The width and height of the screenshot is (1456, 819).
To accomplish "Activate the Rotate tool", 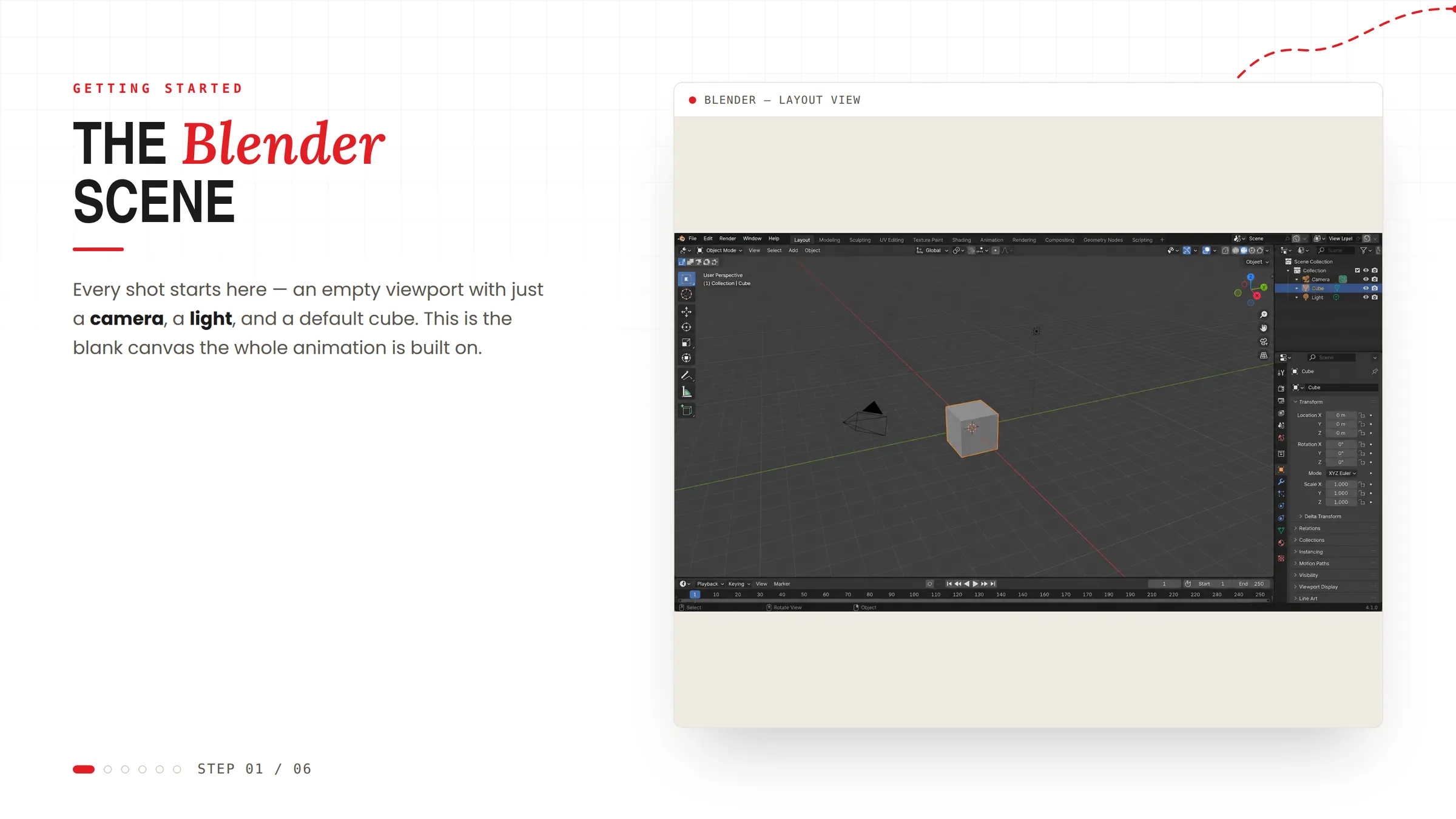I will click(x=686, y=327).
